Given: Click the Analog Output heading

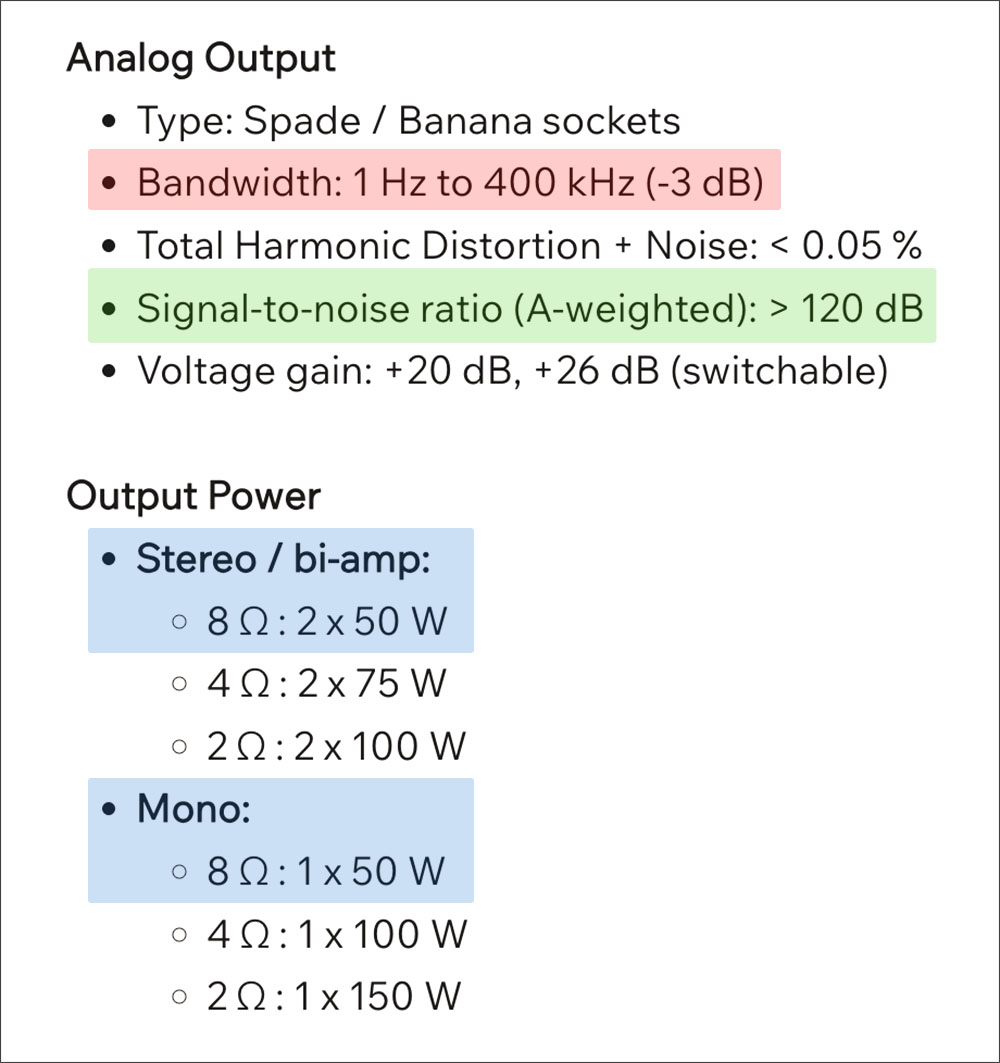Looking at the screenshot, I should click(x=201, y=59).
